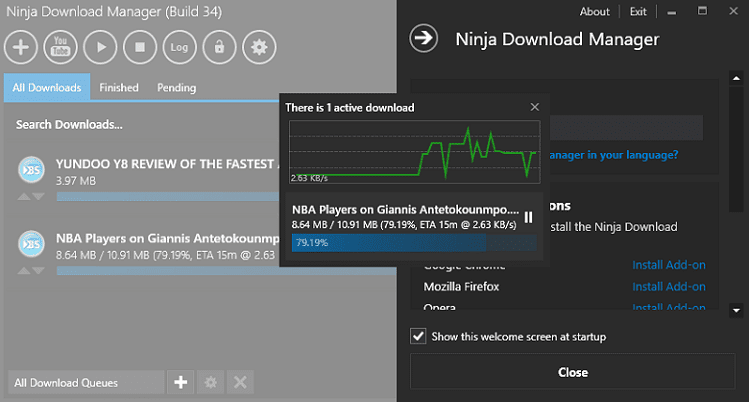This screenshot has width=749, height=402.
Task: Click the YUNDOO Y8 progress bar
Action: [x=168, y=196]
